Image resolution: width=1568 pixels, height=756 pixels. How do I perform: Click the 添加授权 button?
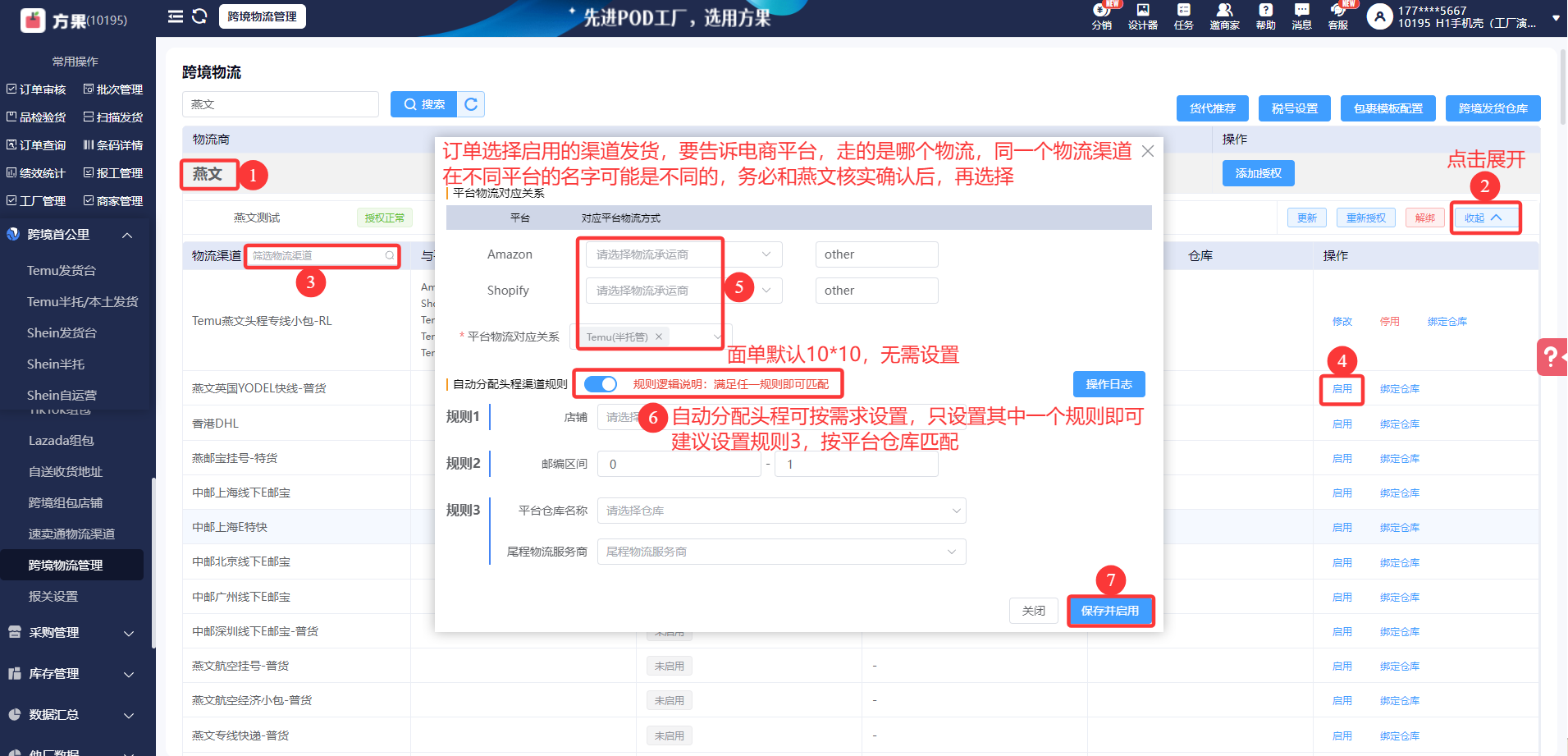tap(1259, 173)
